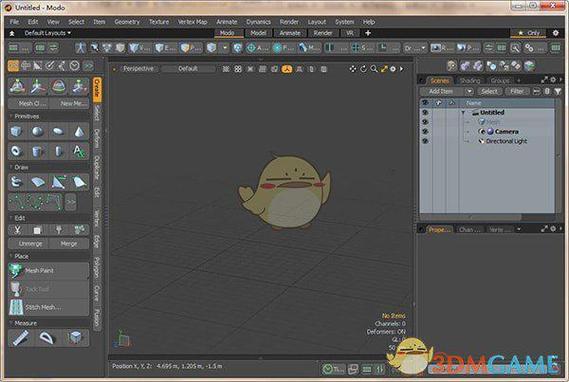569x382 pixels.
Task: Open the Default shading style dropdown
Action: pyautogui.click(x=188, y=69)
